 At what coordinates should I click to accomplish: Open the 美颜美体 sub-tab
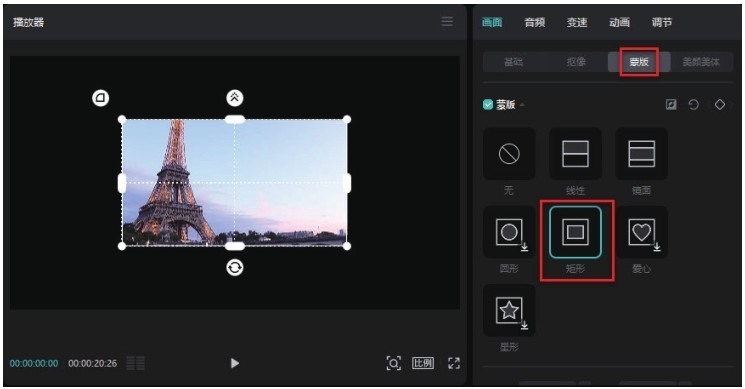pos(701,62)
